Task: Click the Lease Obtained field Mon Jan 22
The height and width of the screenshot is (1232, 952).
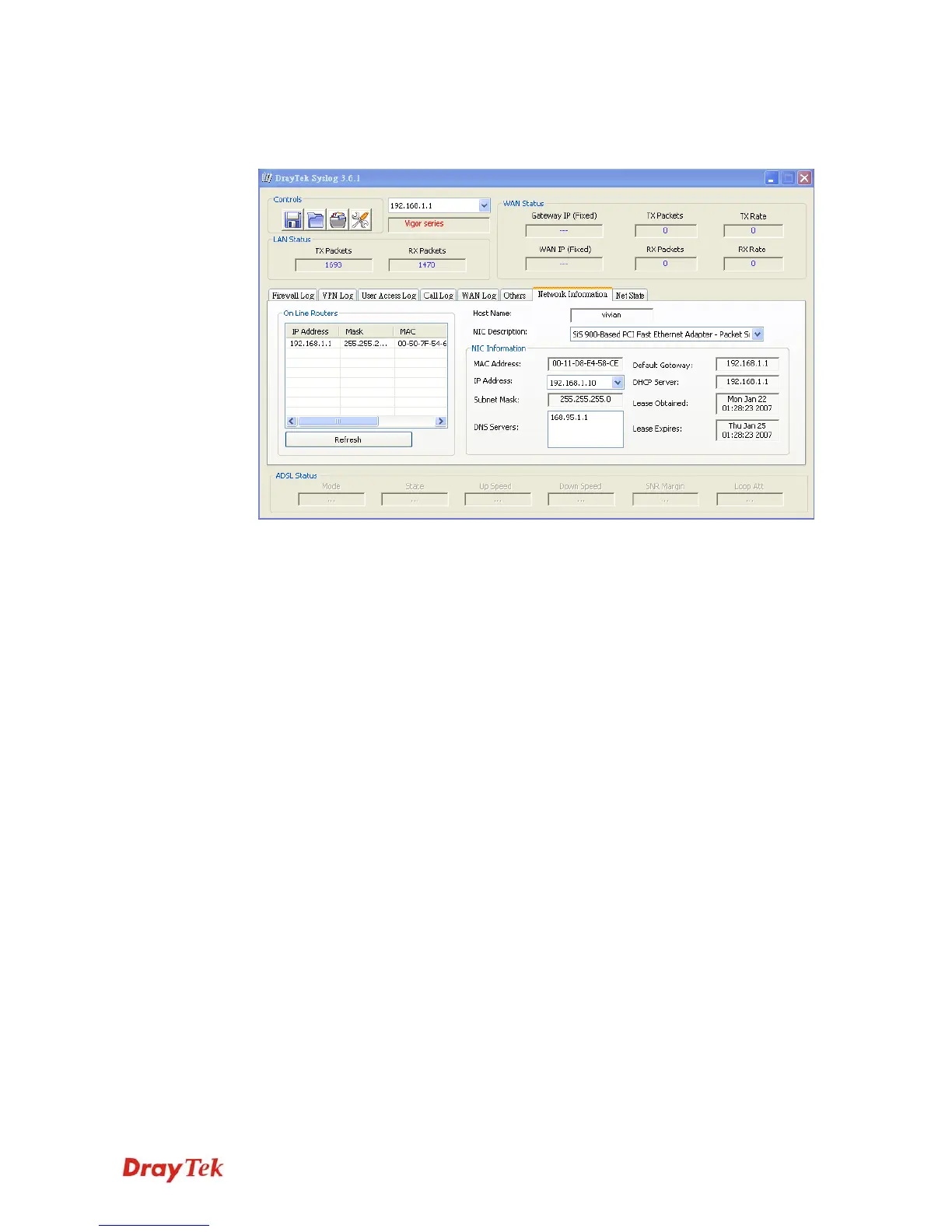Action: click(747, 404)
